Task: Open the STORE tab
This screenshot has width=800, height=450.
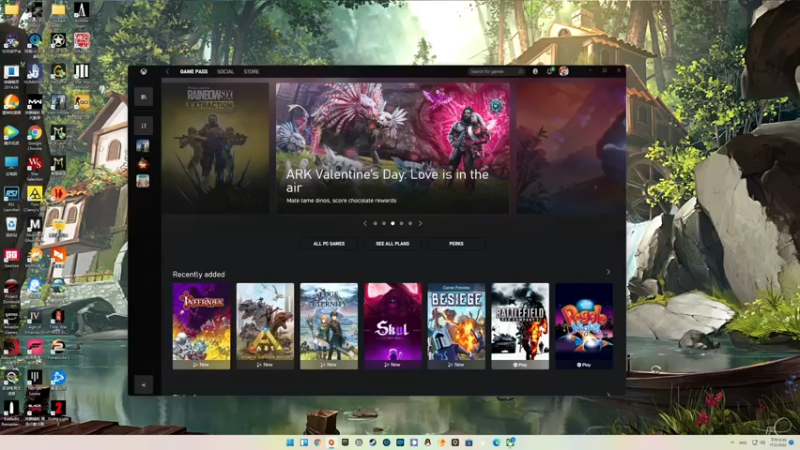Action: point(251,71)
